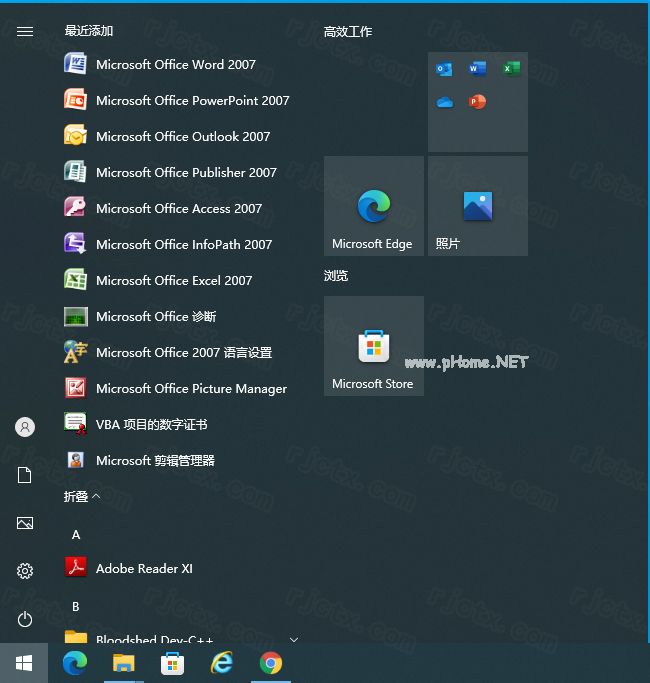Expand the hamburger menu at top
650x683 pixels.
coord(25,31)
